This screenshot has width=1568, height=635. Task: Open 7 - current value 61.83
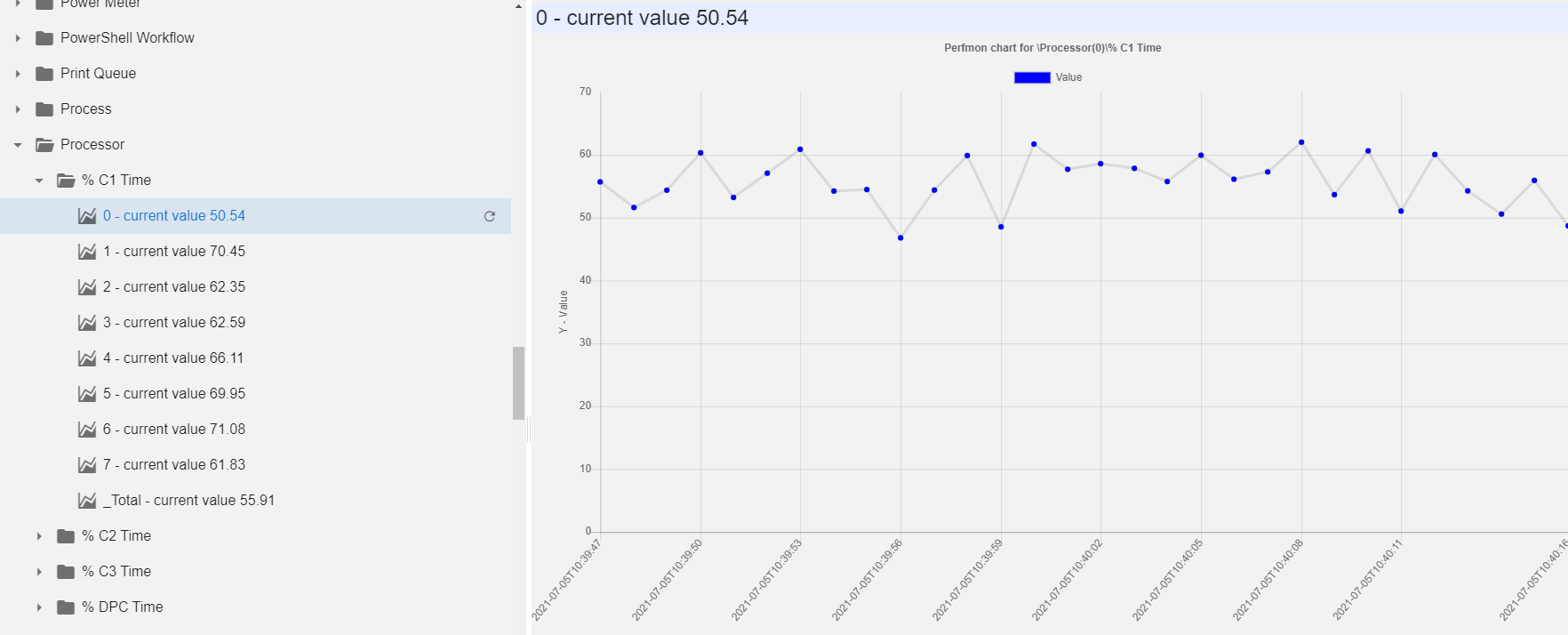[174, 465]
